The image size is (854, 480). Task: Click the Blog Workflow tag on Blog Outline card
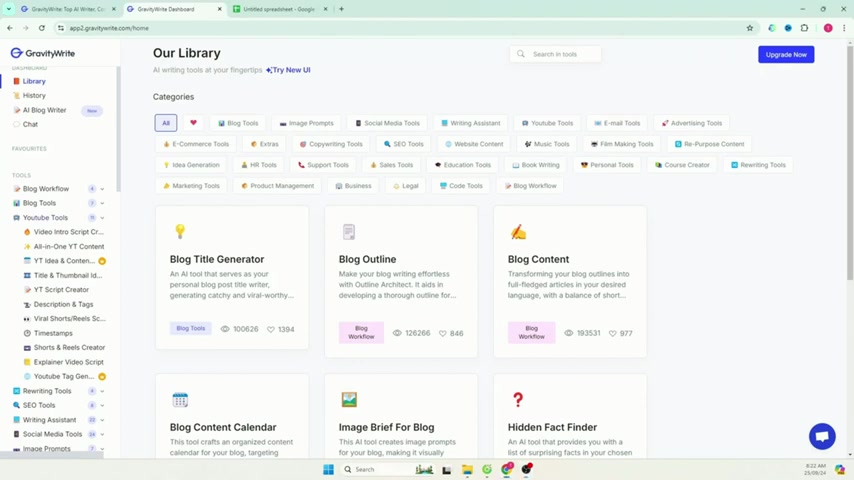tap(361, 332)
